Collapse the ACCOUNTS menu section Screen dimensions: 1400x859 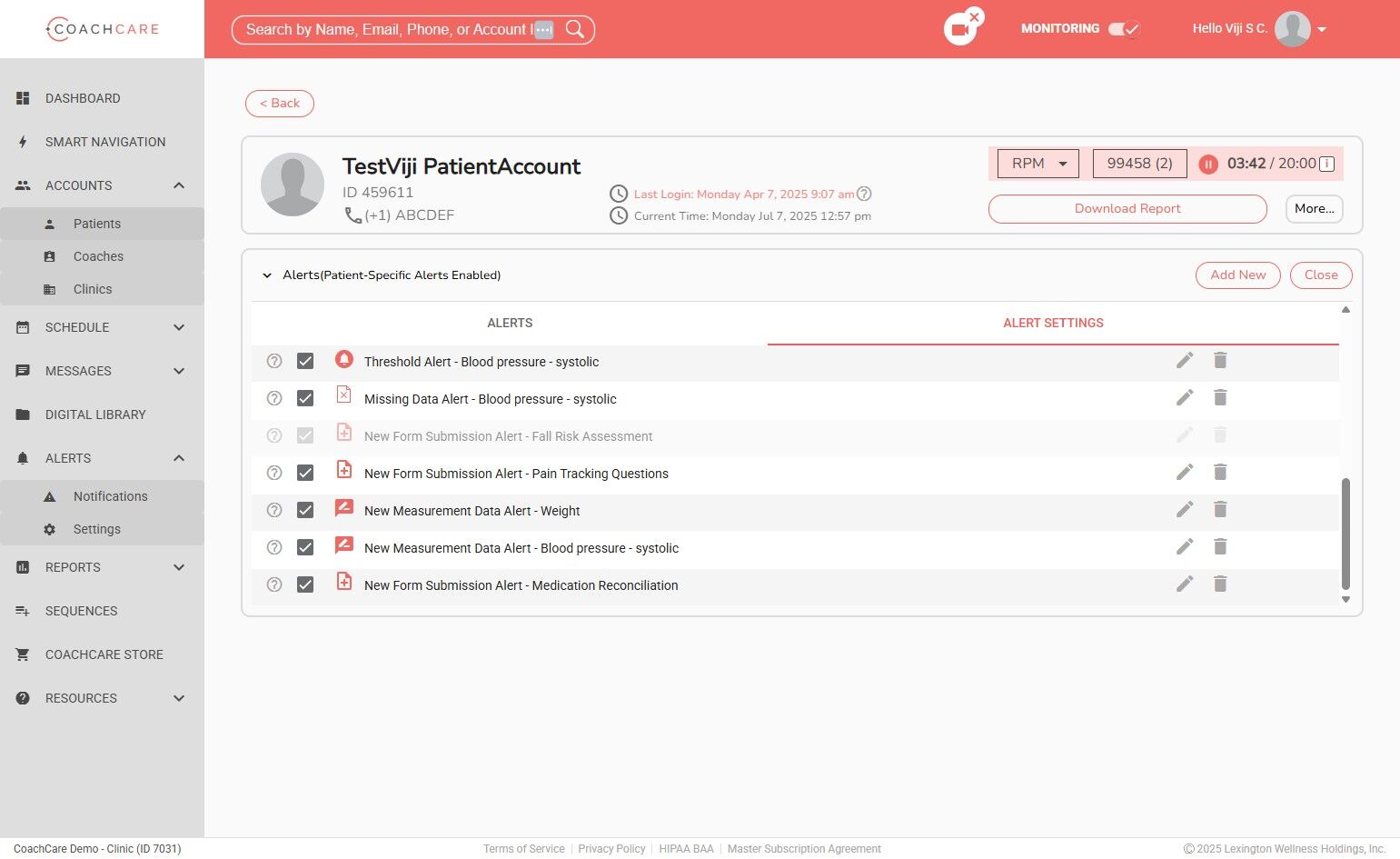point(179,185)
